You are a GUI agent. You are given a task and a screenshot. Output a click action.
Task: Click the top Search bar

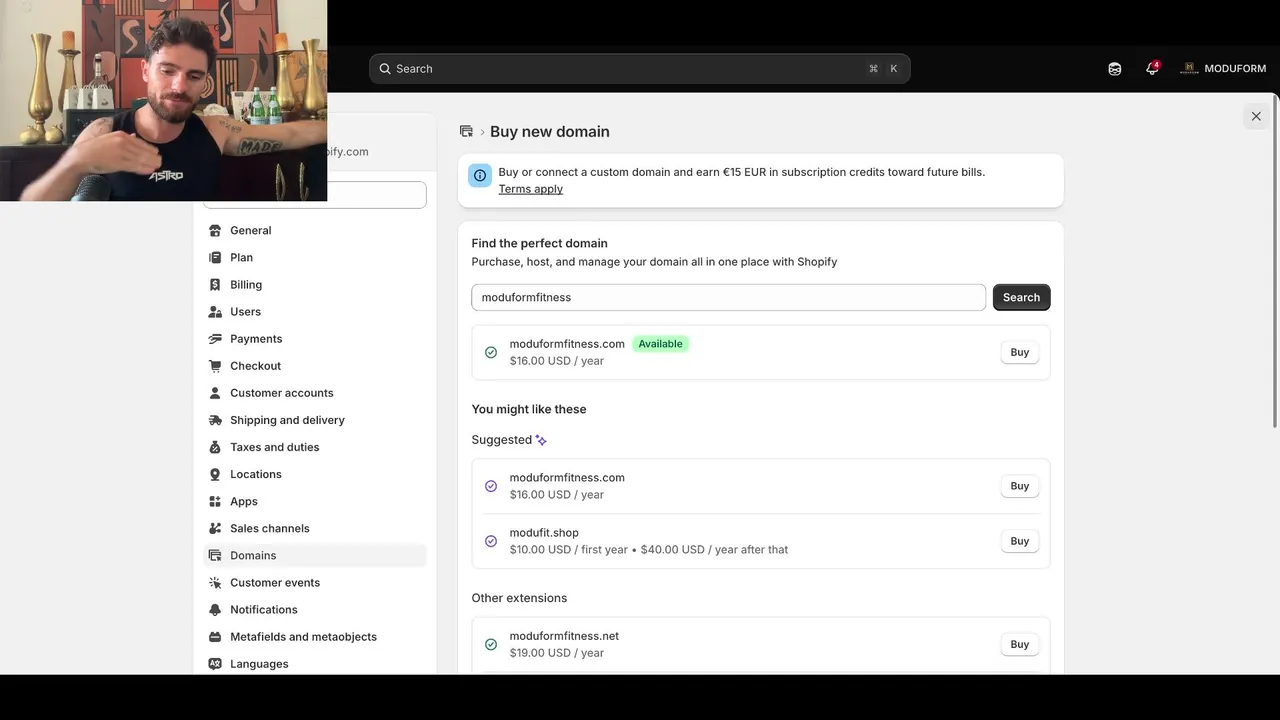pyautogui.click(x=640, y=69)
